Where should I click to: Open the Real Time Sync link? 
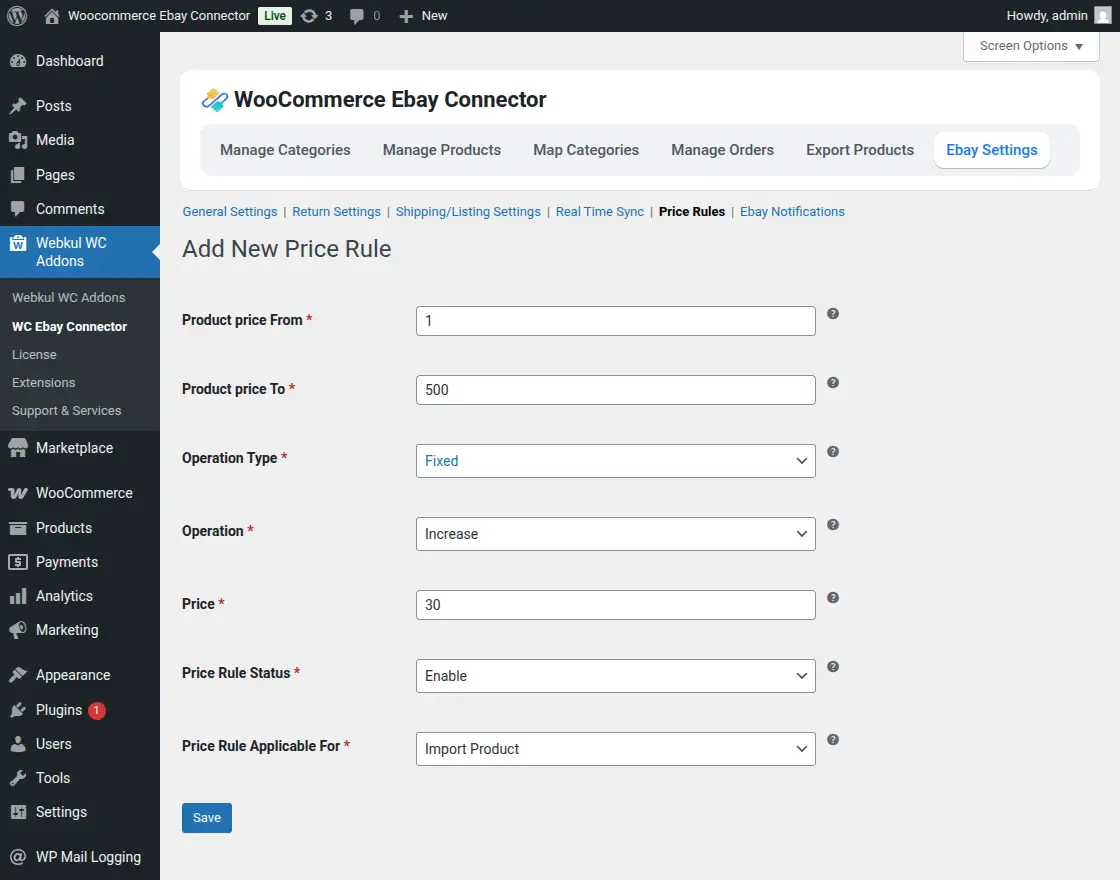pyautogui.click(x=600, y=211)
